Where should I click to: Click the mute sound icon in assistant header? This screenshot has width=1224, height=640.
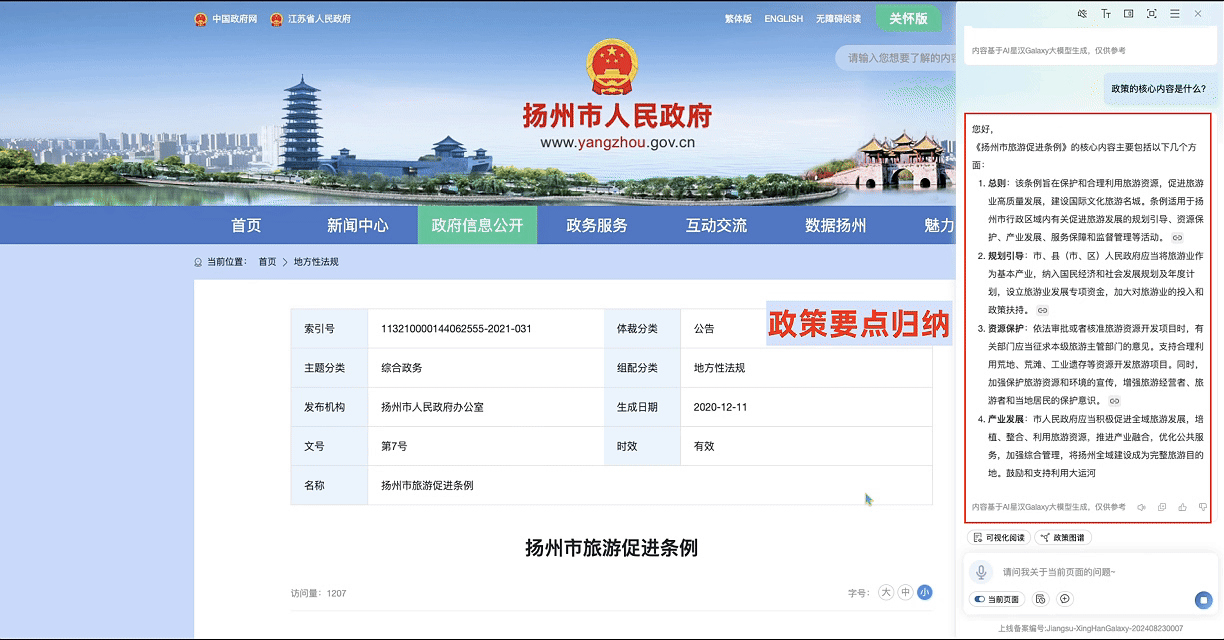[x=1082, y=14]
